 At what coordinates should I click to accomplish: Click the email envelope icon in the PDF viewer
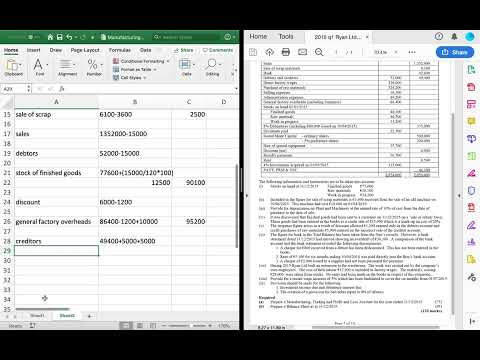pyautogui.click(x=302, y=52)
